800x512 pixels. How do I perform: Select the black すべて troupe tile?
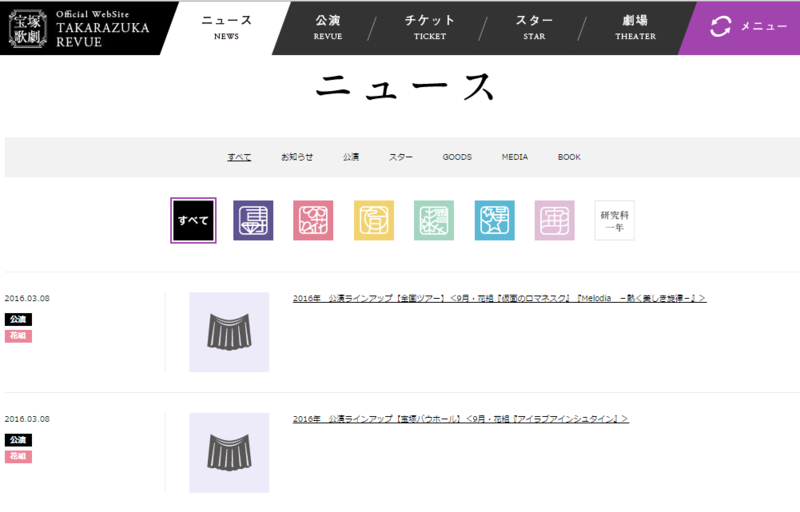pyautogui.click(x=193, y=220)
